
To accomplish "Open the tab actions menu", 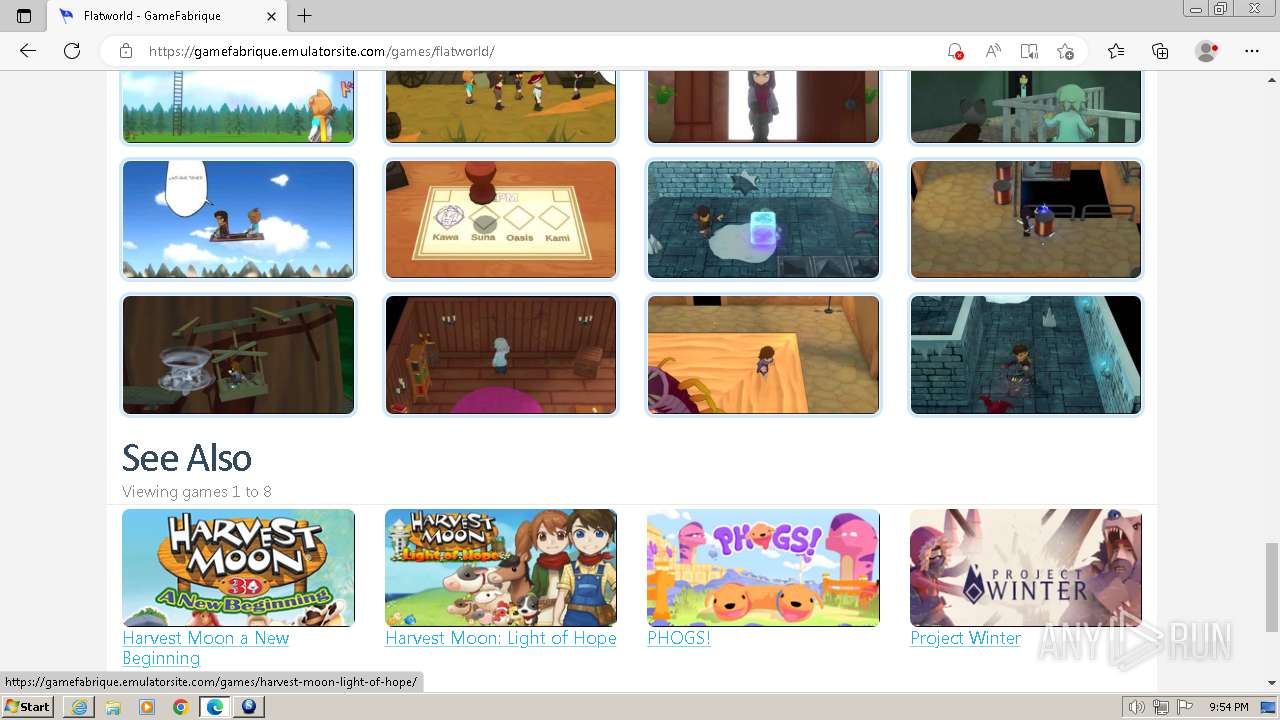I will pos(24,16).
